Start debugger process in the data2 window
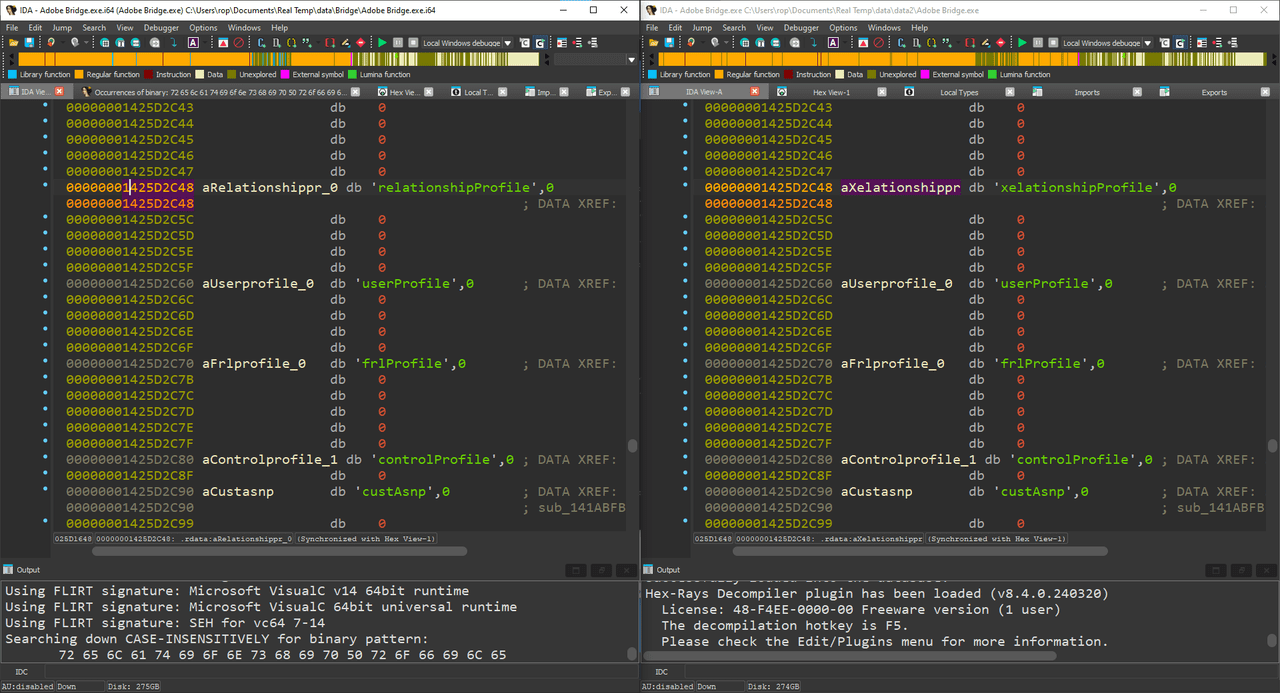This screenshot has width=1280, height=693. pyautogui.click(x=1022, y=43)
